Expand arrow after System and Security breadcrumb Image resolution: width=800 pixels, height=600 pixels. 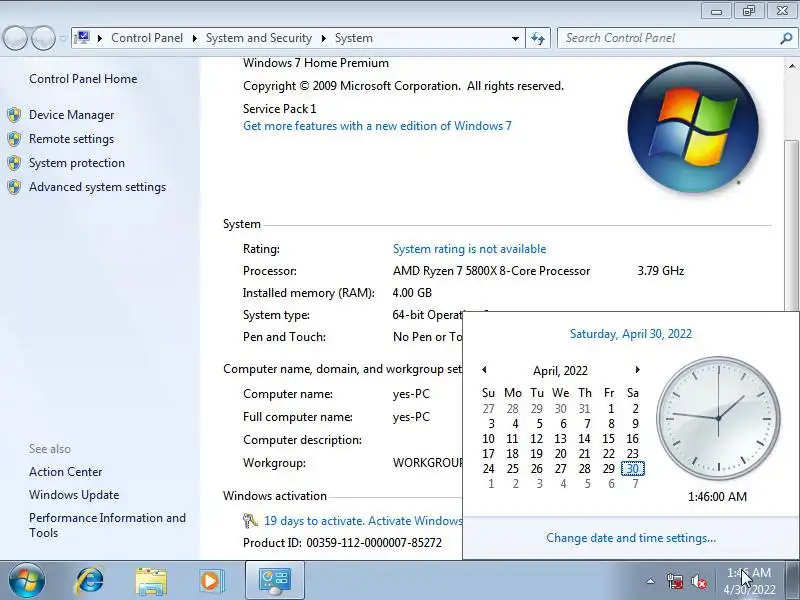click(323, 38)
